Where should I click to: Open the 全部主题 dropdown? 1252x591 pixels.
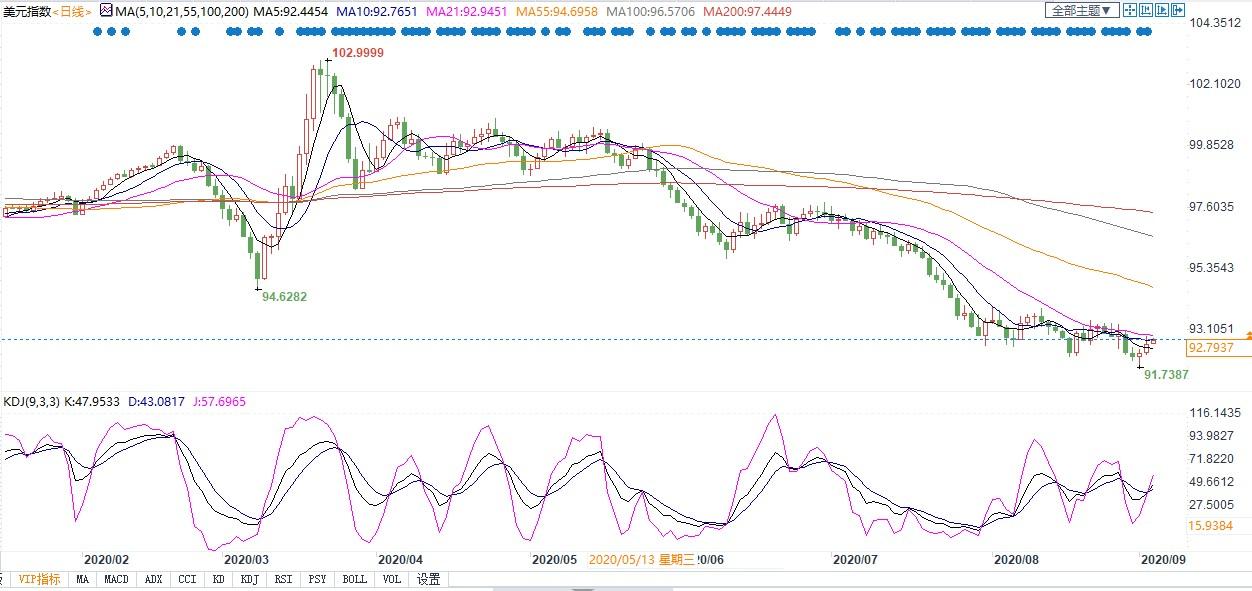point(1081,11)
